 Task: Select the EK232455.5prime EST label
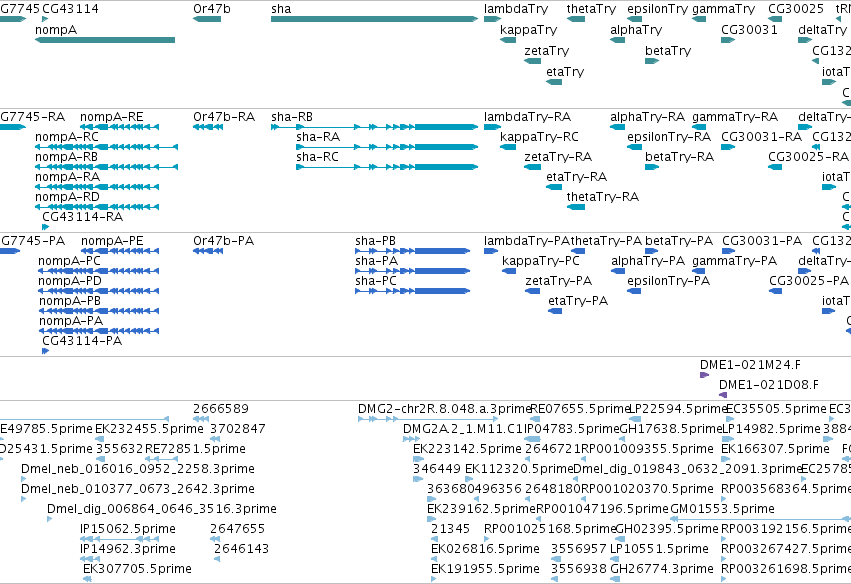[149, 429]
